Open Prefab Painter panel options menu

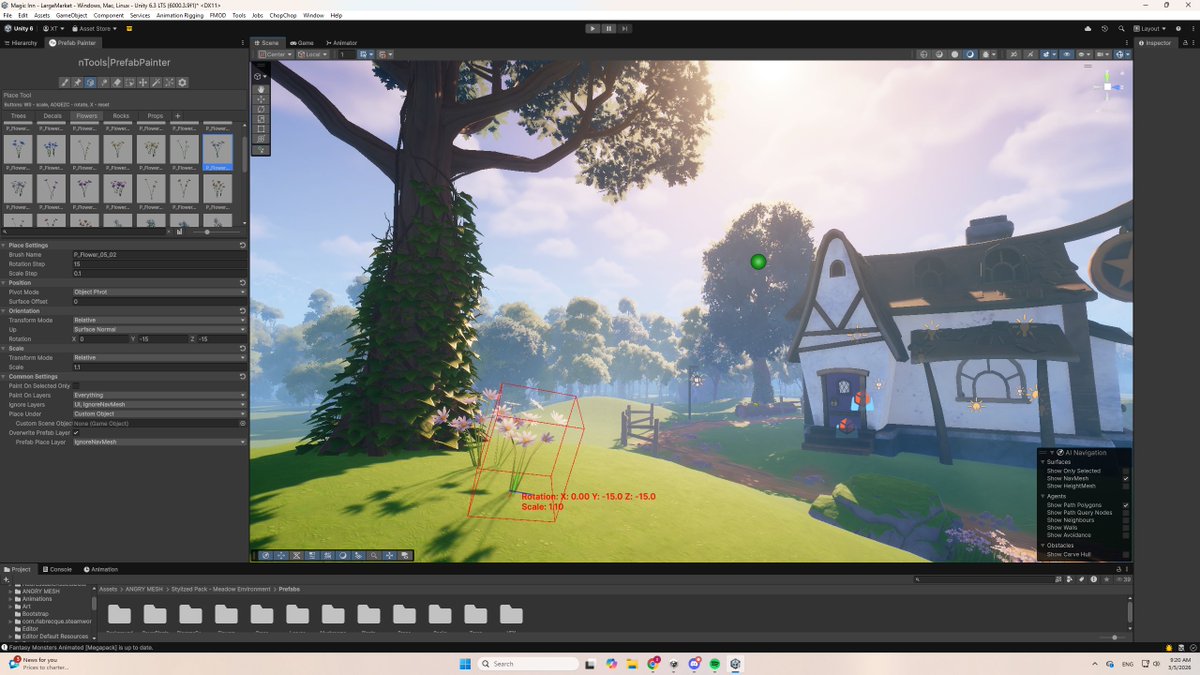[243, 43]
